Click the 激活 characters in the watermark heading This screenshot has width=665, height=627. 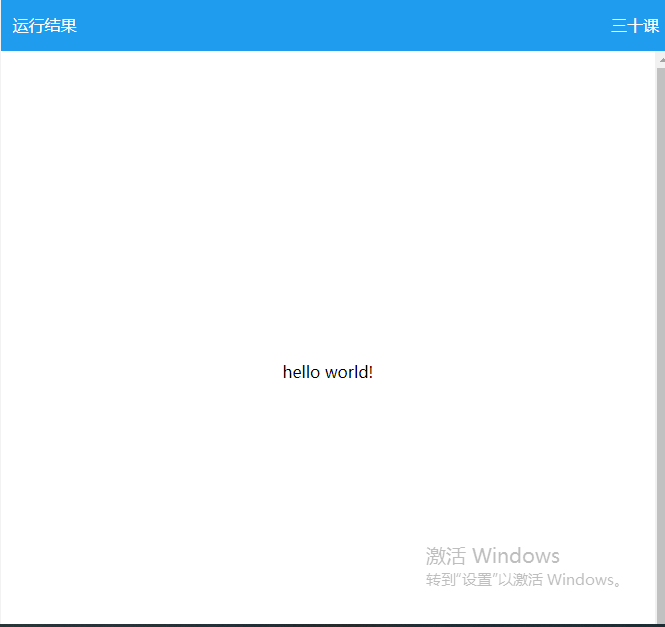click(446, 556)
